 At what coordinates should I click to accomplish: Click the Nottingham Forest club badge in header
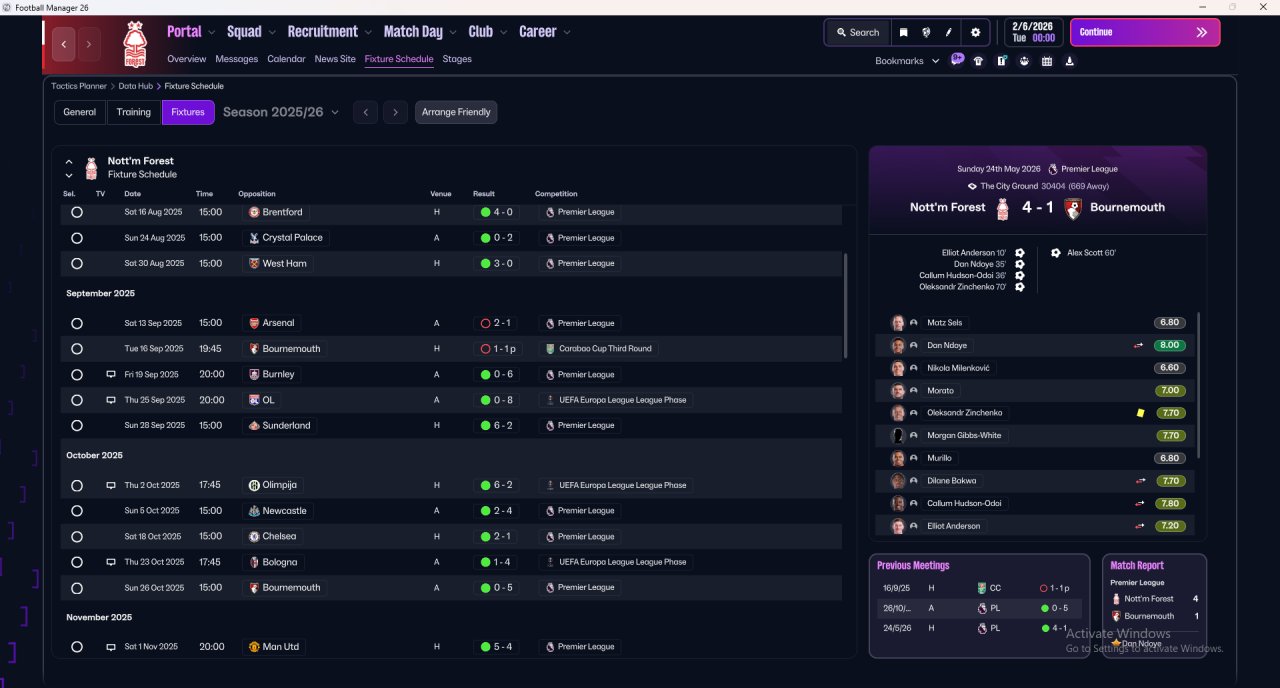pos(134,45)
